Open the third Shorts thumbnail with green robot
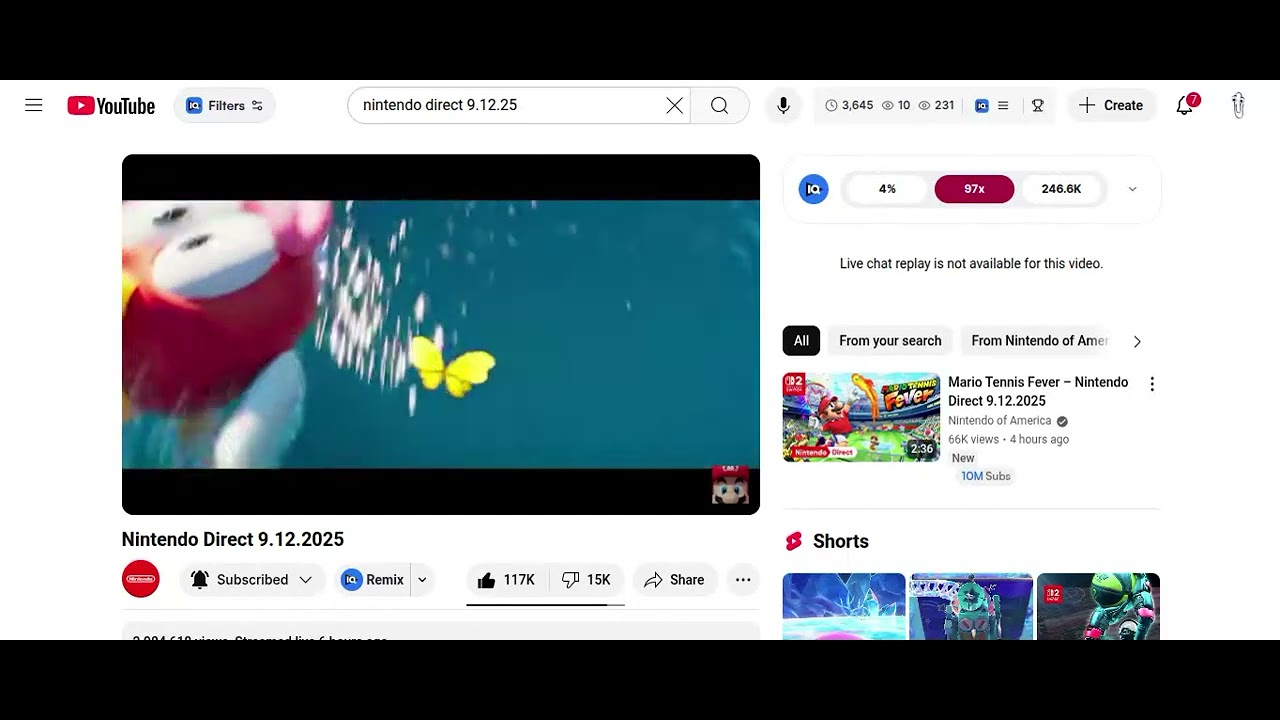This screenshot has width=1280, height=720. point(1098,606)
